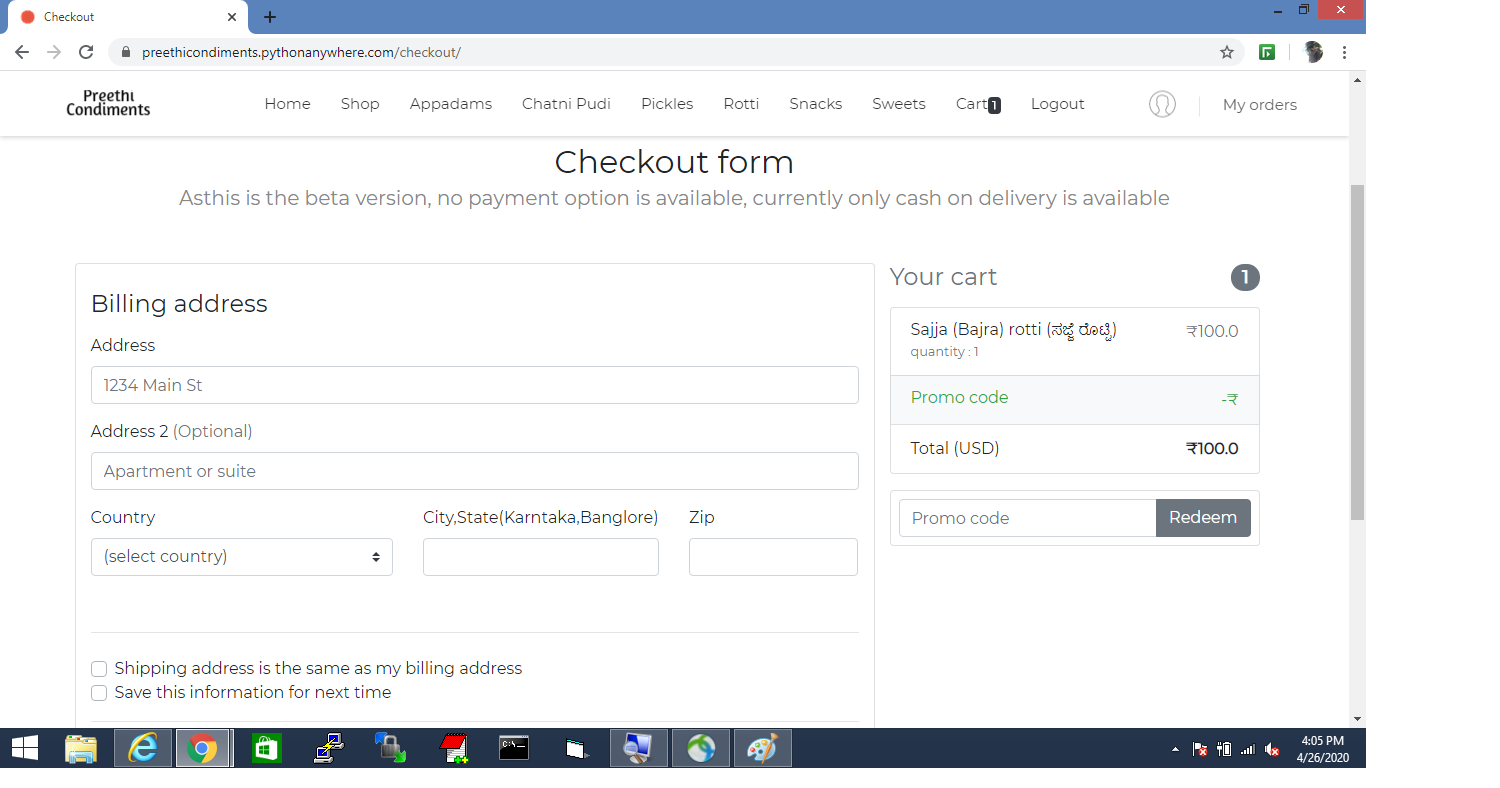
Task: Select Pickles from the navigation menu
Action: point(666,103)
